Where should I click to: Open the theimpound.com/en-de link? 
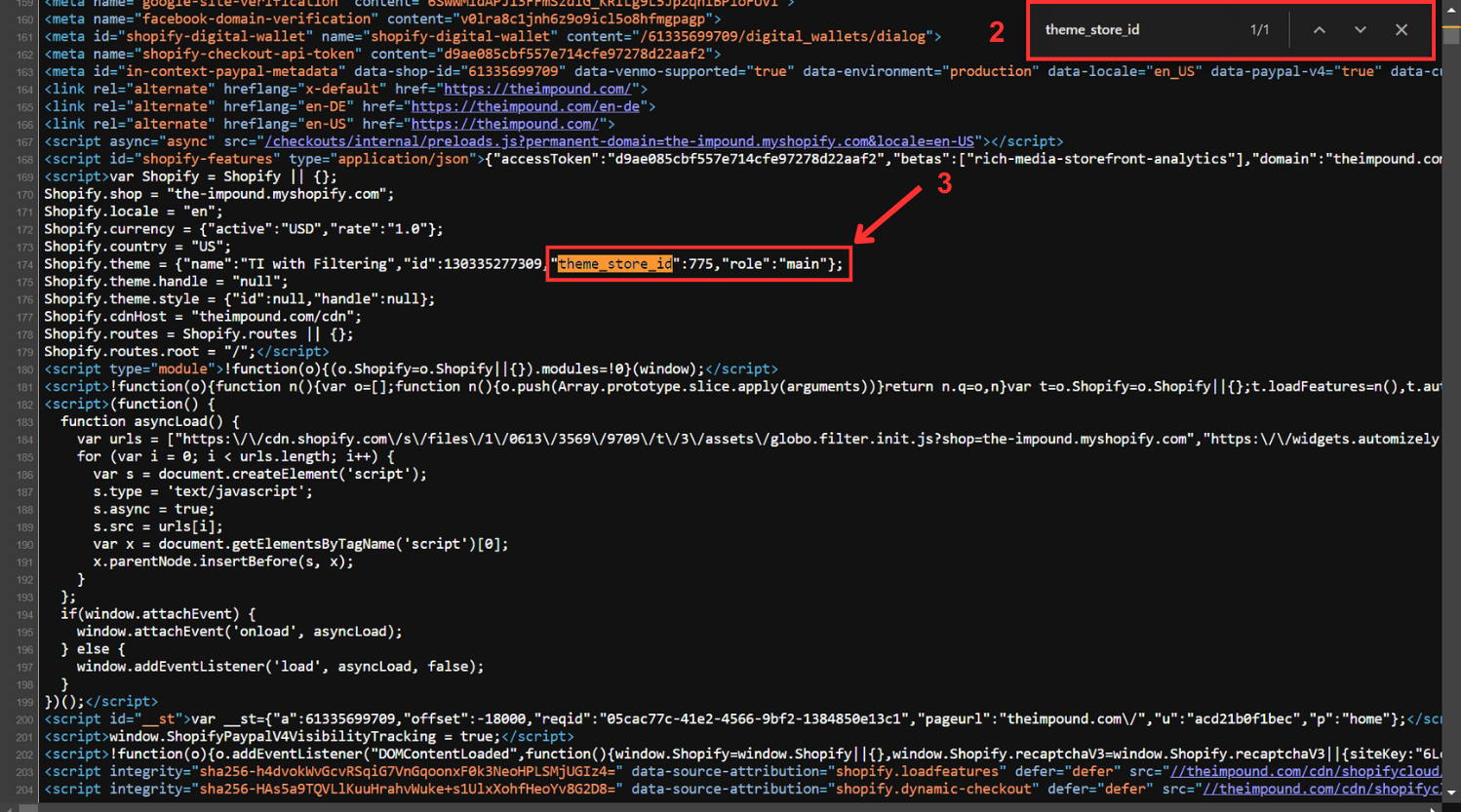[x=525, y=106]
